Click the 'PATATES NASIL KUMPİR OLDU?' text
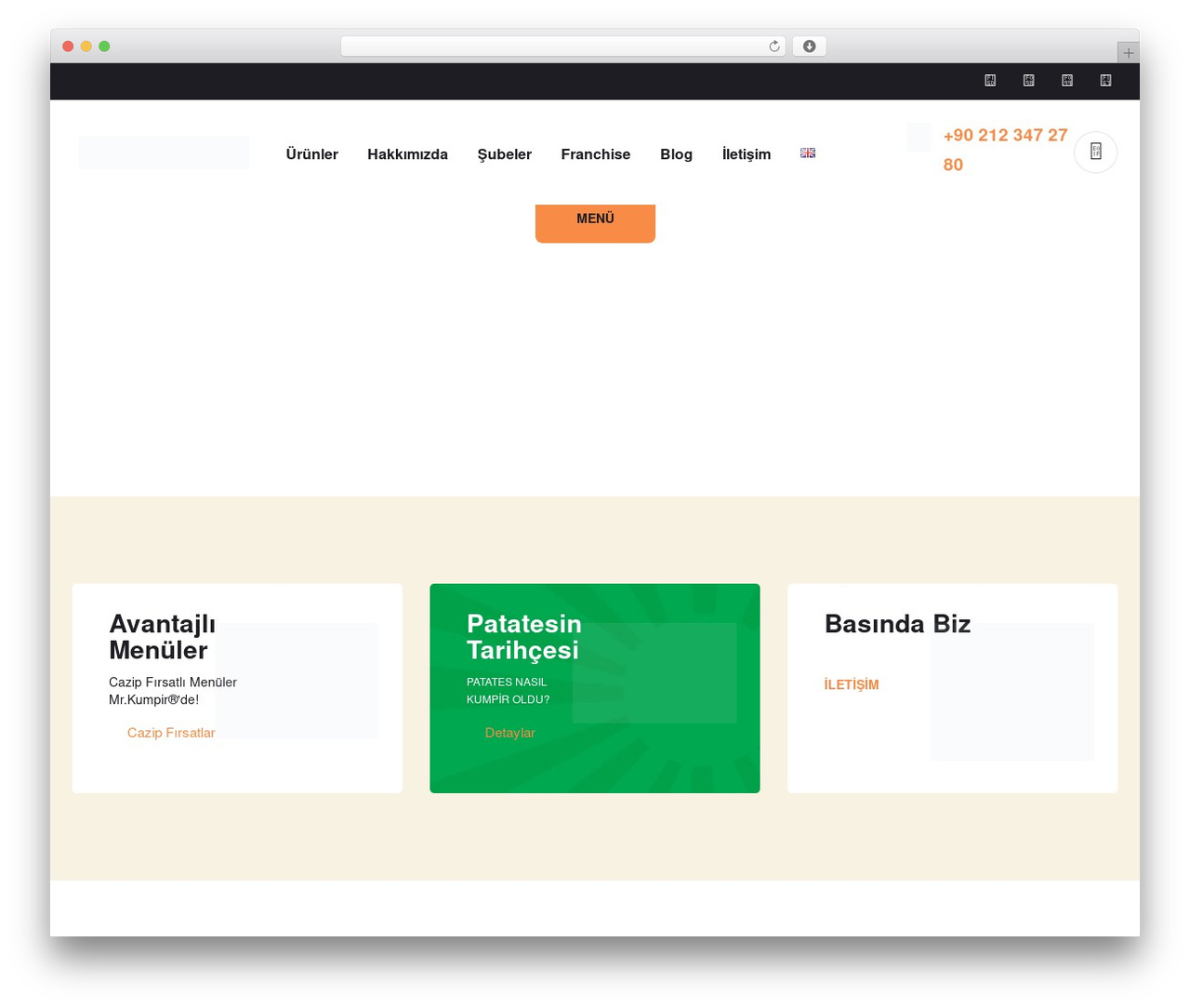 508,691
